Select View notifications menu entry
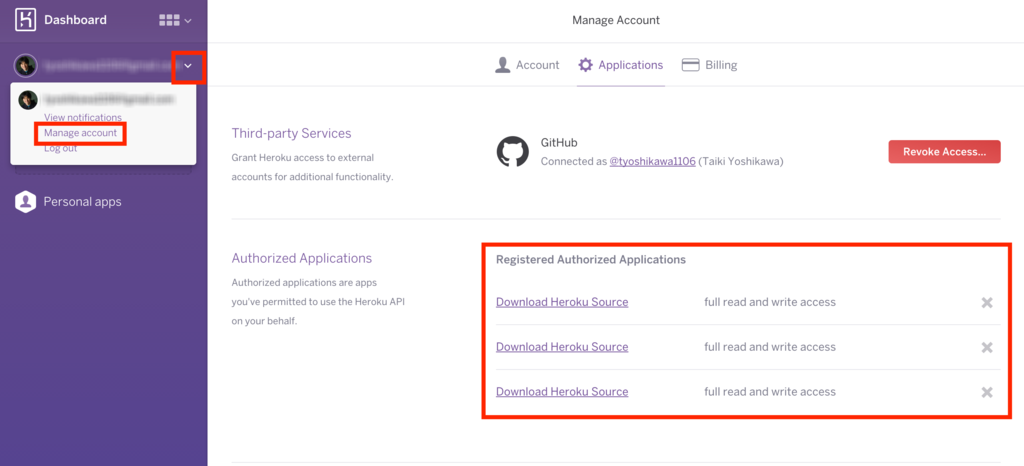The image size is (1024, 466). tap(82, 117)
